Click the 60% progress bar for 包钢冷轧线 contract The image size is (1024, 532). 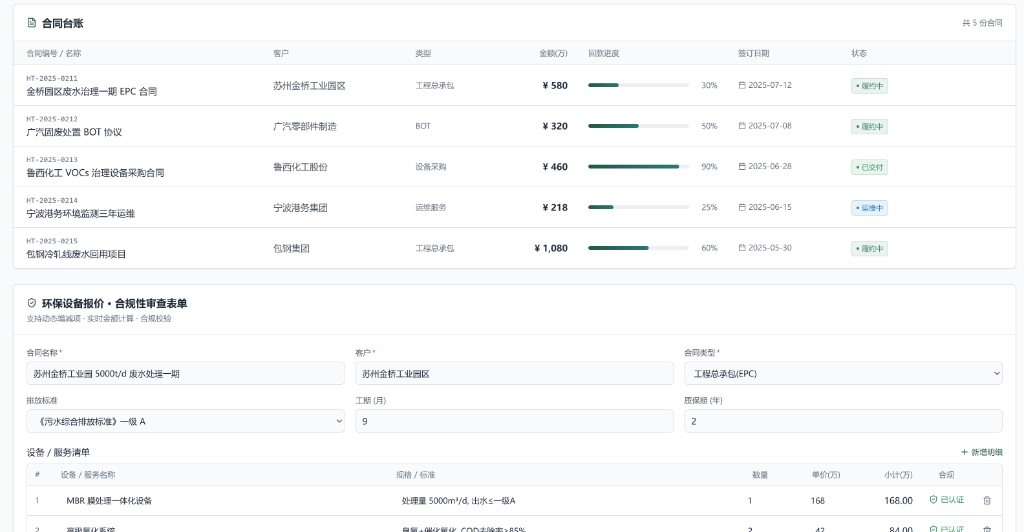pos(639,248)
